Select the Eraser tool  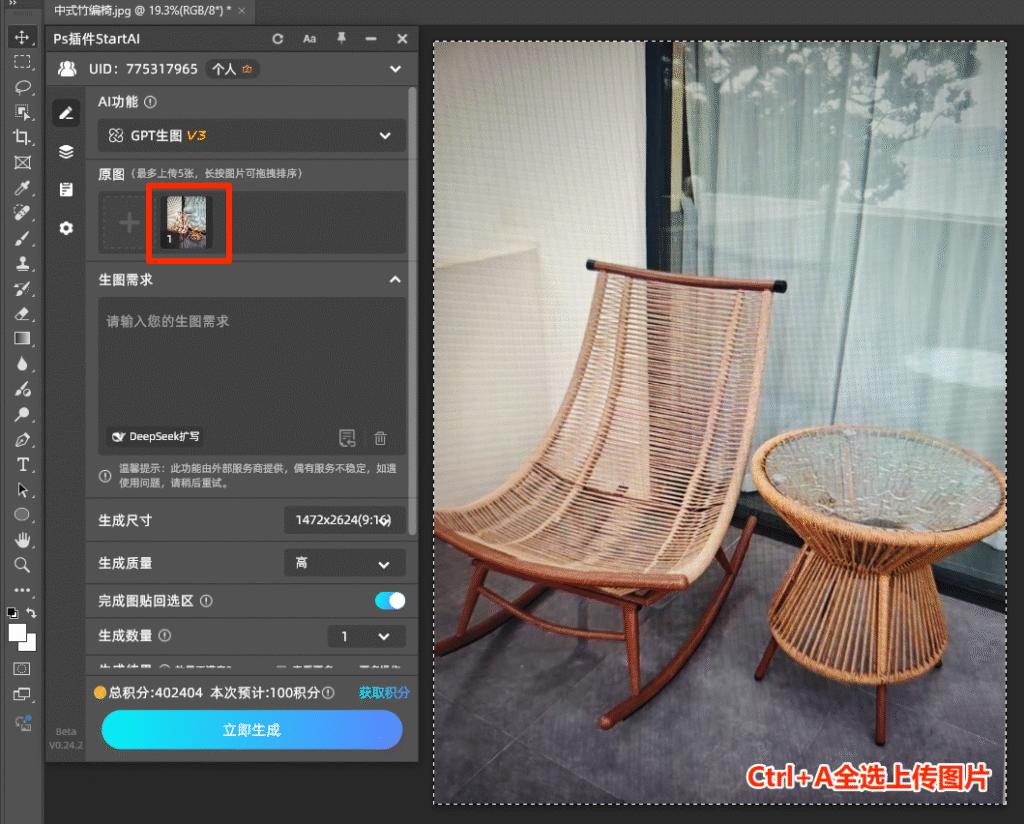(22, 313)
